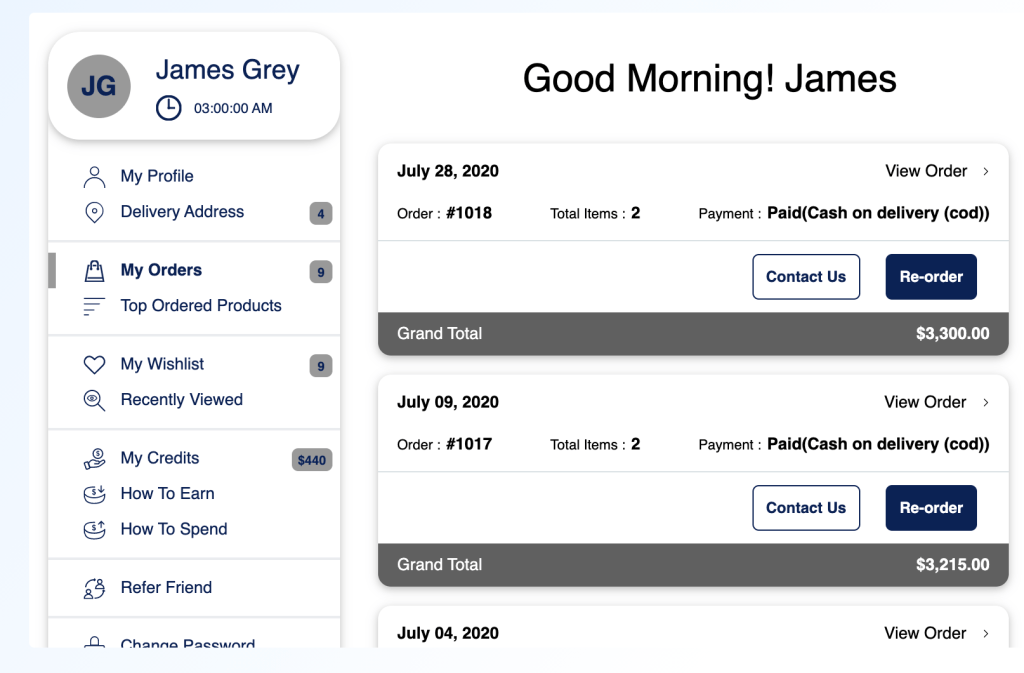Click the Delivery Address location pin icon

point(94,212)
